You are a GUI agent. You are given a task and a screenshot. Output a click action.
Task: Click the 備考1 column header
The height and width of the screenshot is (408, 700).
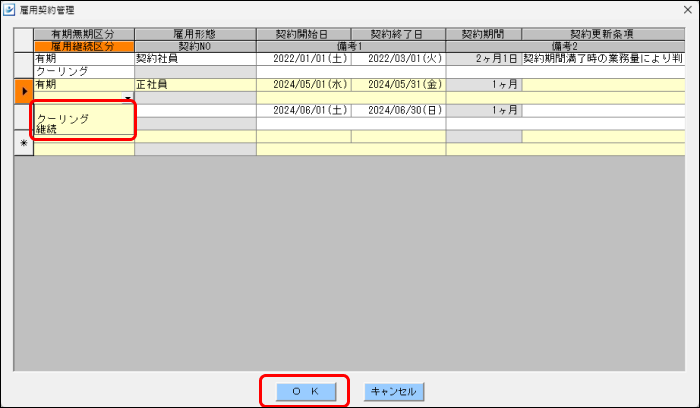point(351,46)
